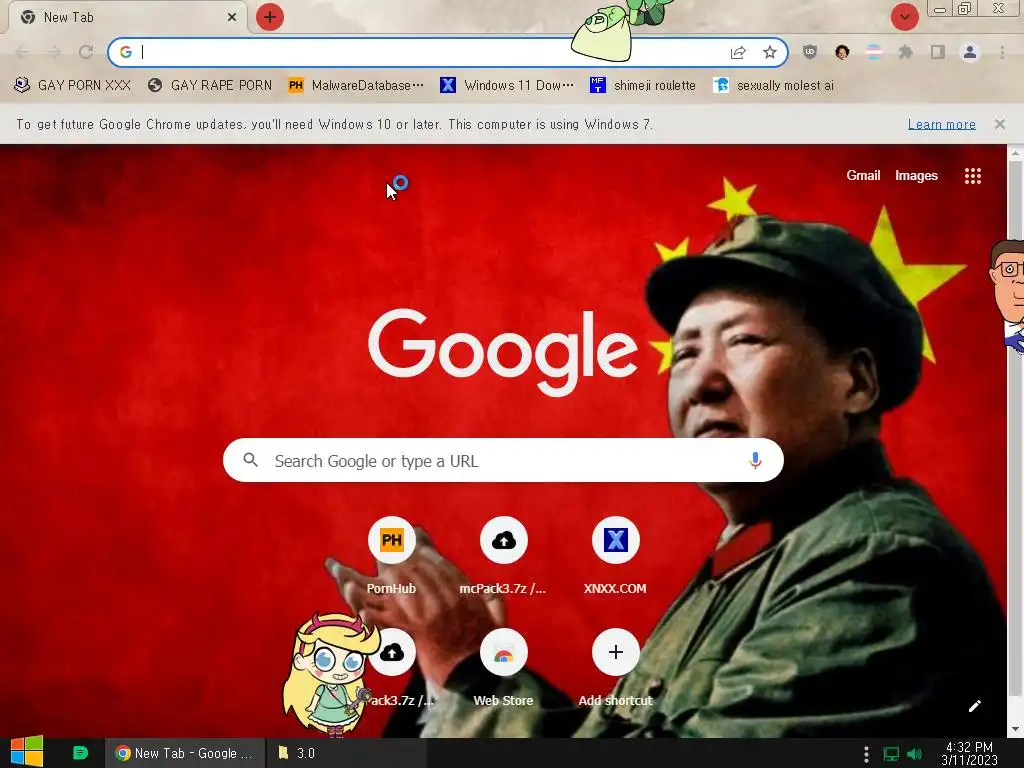Go back with the back arrow
The width and height of the screenshot is (1024, 768).
(22, 52)
